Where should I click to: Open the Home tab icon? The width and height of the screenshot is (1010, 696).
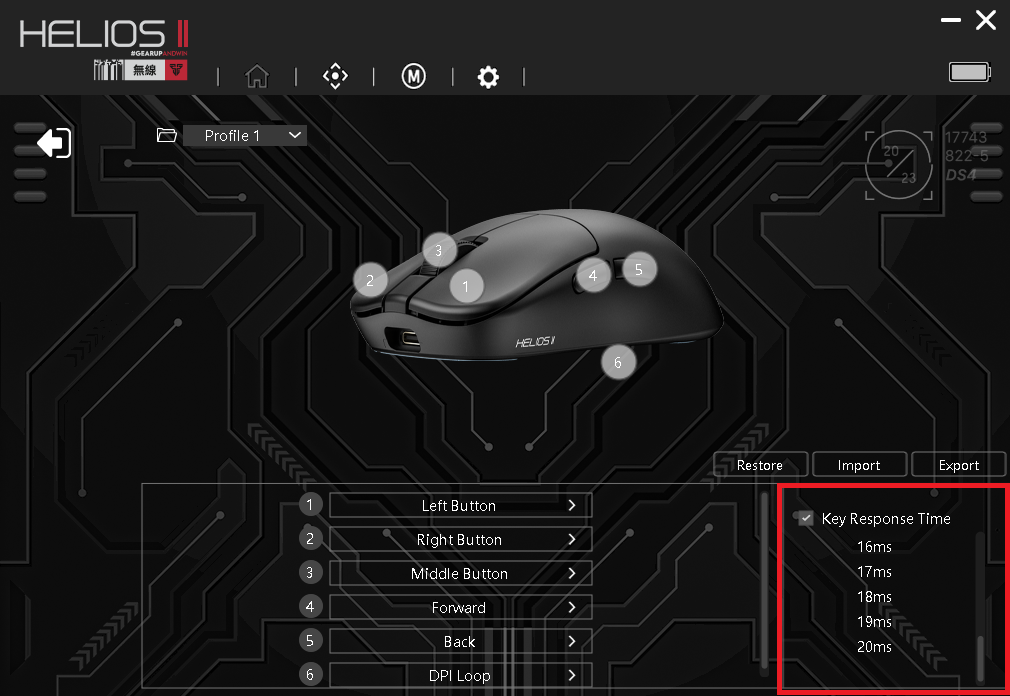coord(257,77)
